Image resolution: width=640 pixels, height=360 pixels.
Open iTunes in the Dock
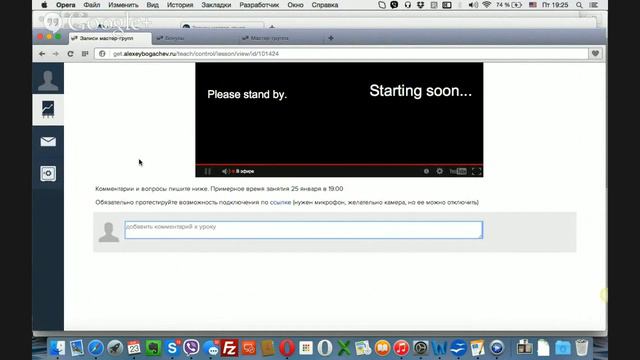pyautogui.click(x=401, y=348)
